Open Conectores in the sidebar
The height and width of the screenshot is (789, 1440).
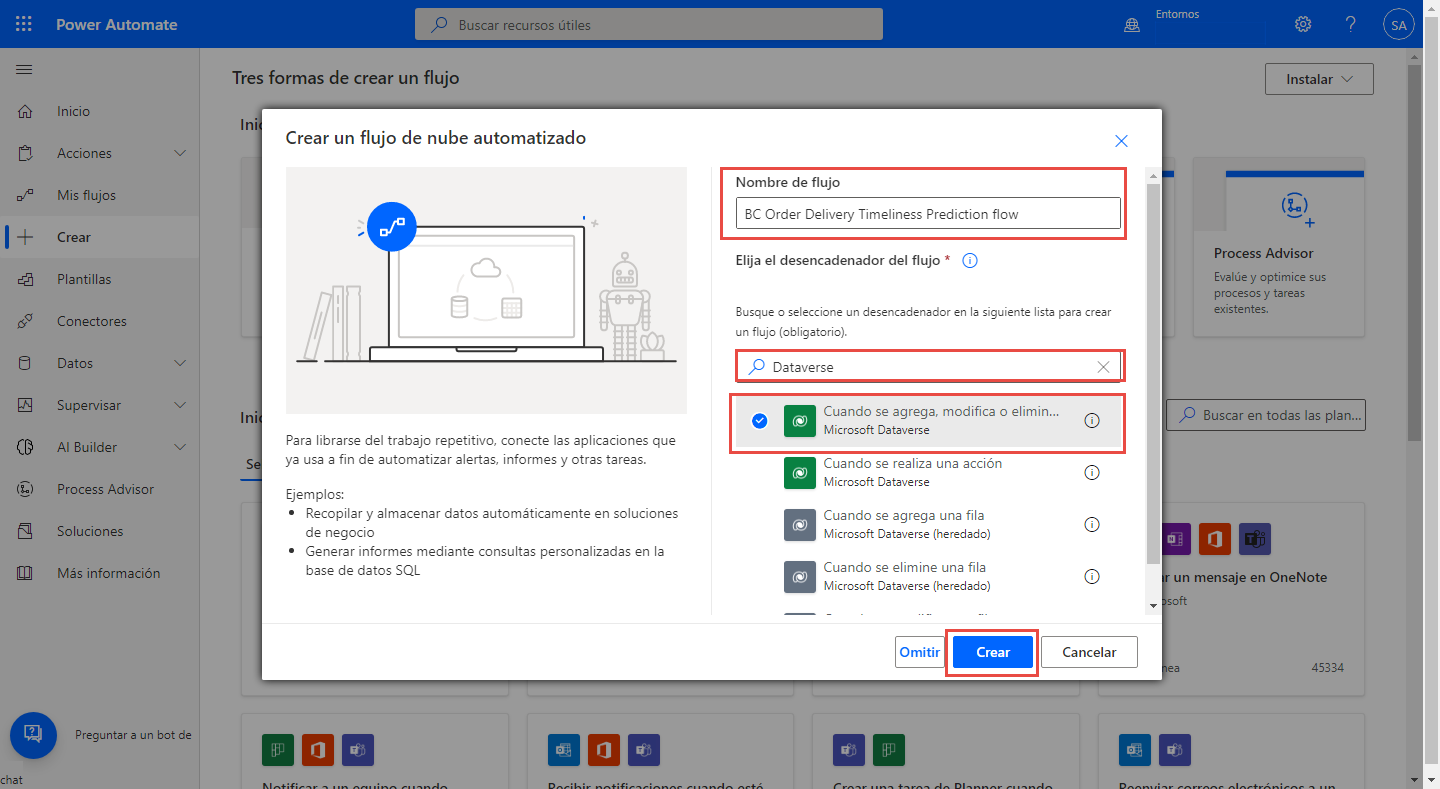click(x=100, y=321)
